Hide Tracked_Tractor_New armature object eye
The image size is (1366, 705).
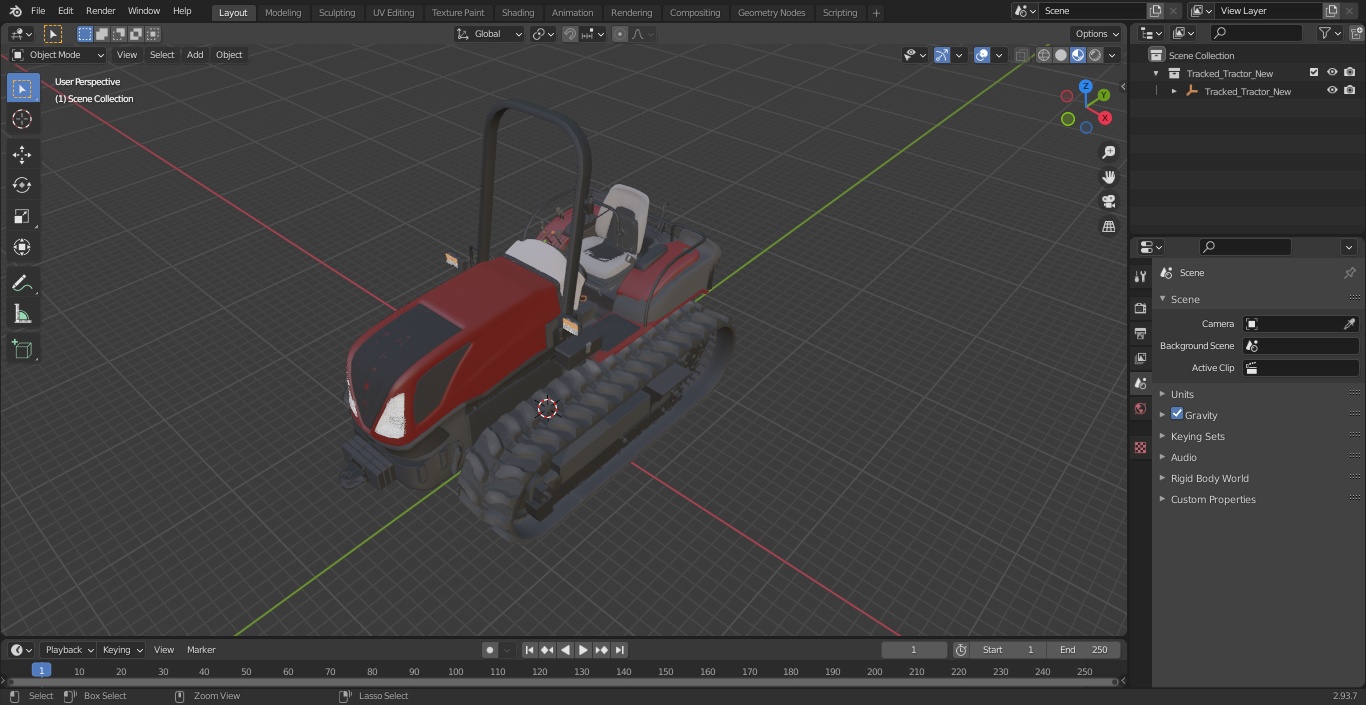click(1332, 91)
